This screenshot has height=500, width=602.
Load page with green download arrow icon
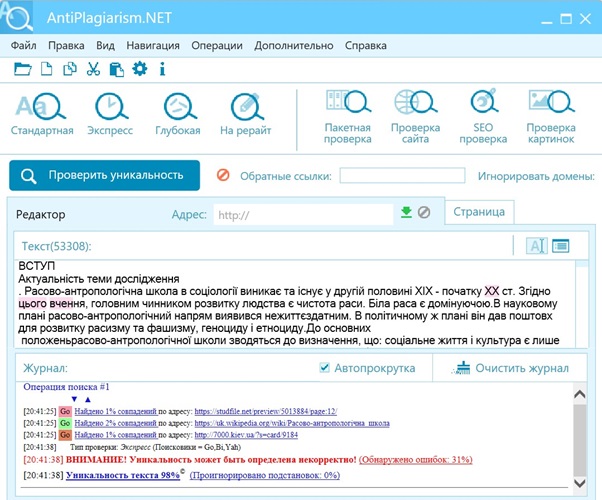(x=406, y=212)
